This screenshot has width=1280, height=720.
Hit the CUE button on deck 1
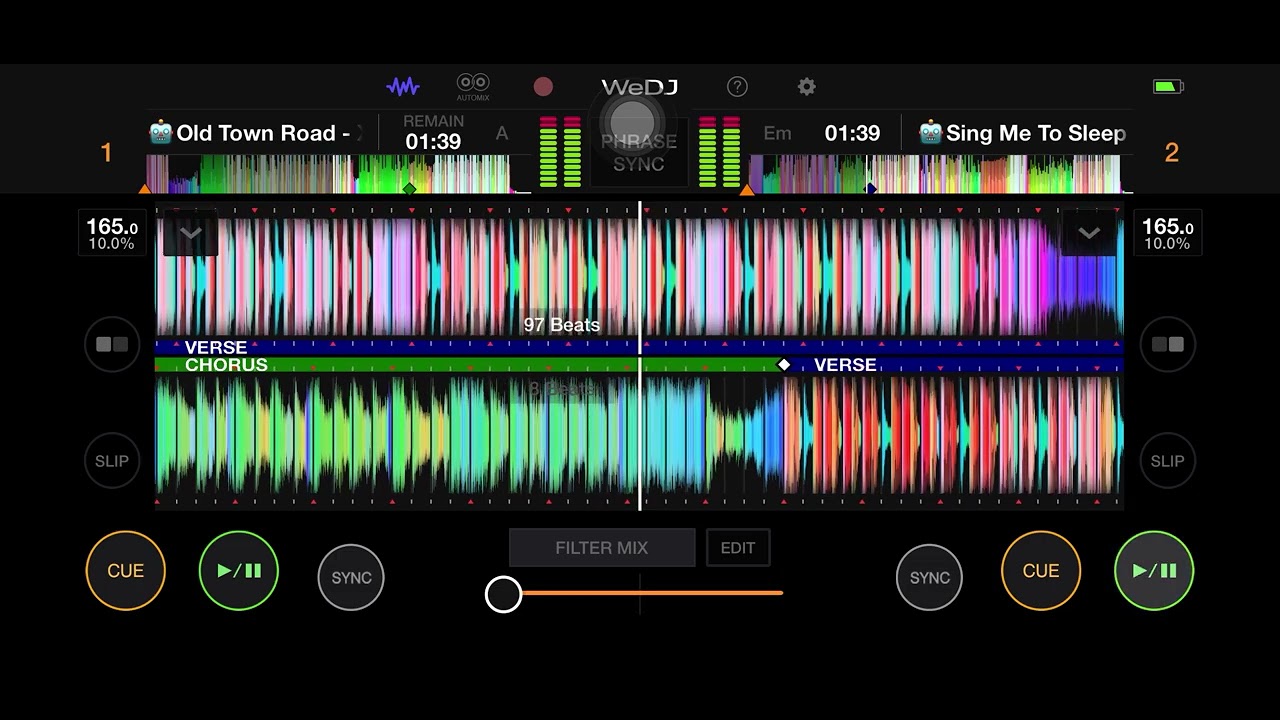click(126, 571)
